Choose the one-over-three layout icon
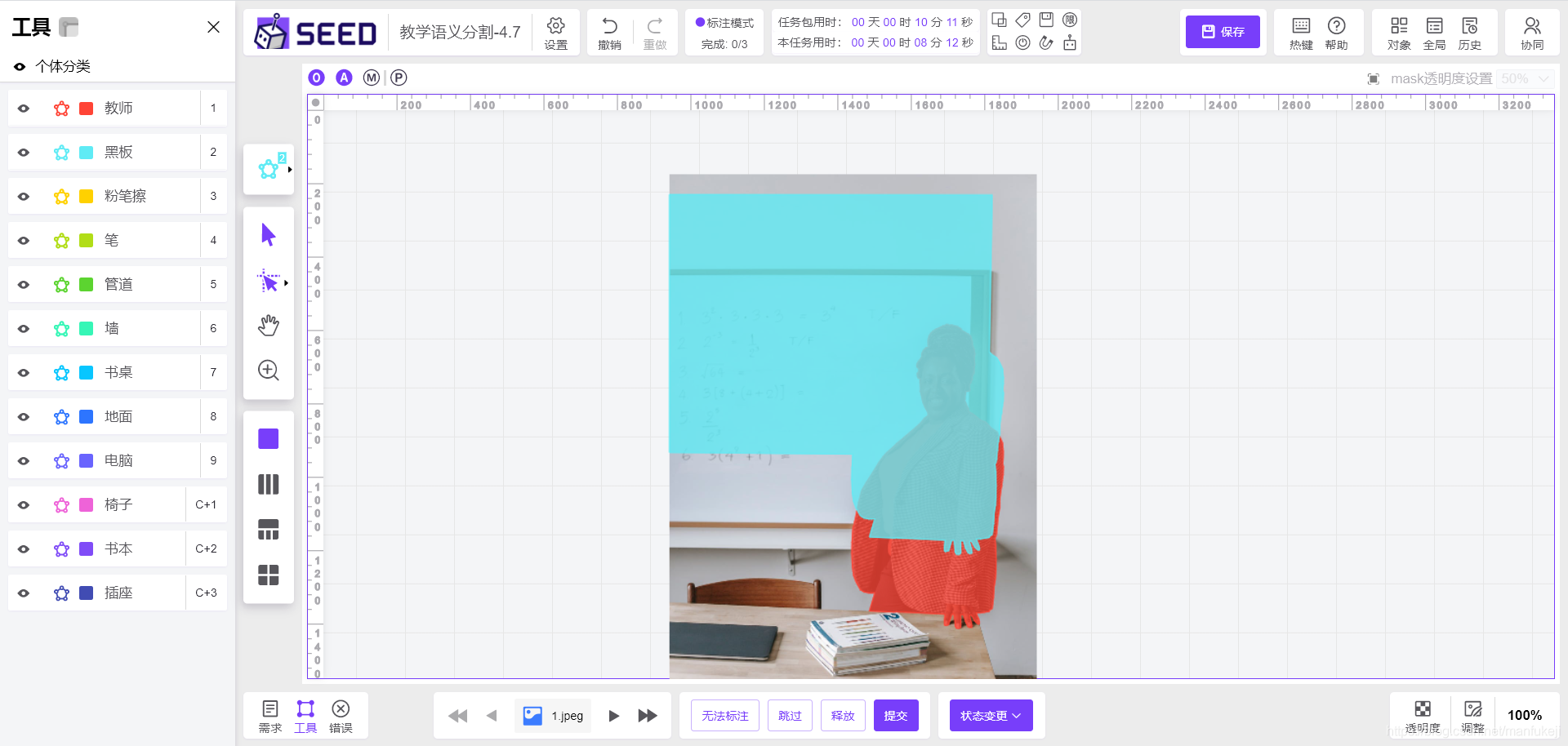Screen dimensions: 1568x746 point(268,530)
